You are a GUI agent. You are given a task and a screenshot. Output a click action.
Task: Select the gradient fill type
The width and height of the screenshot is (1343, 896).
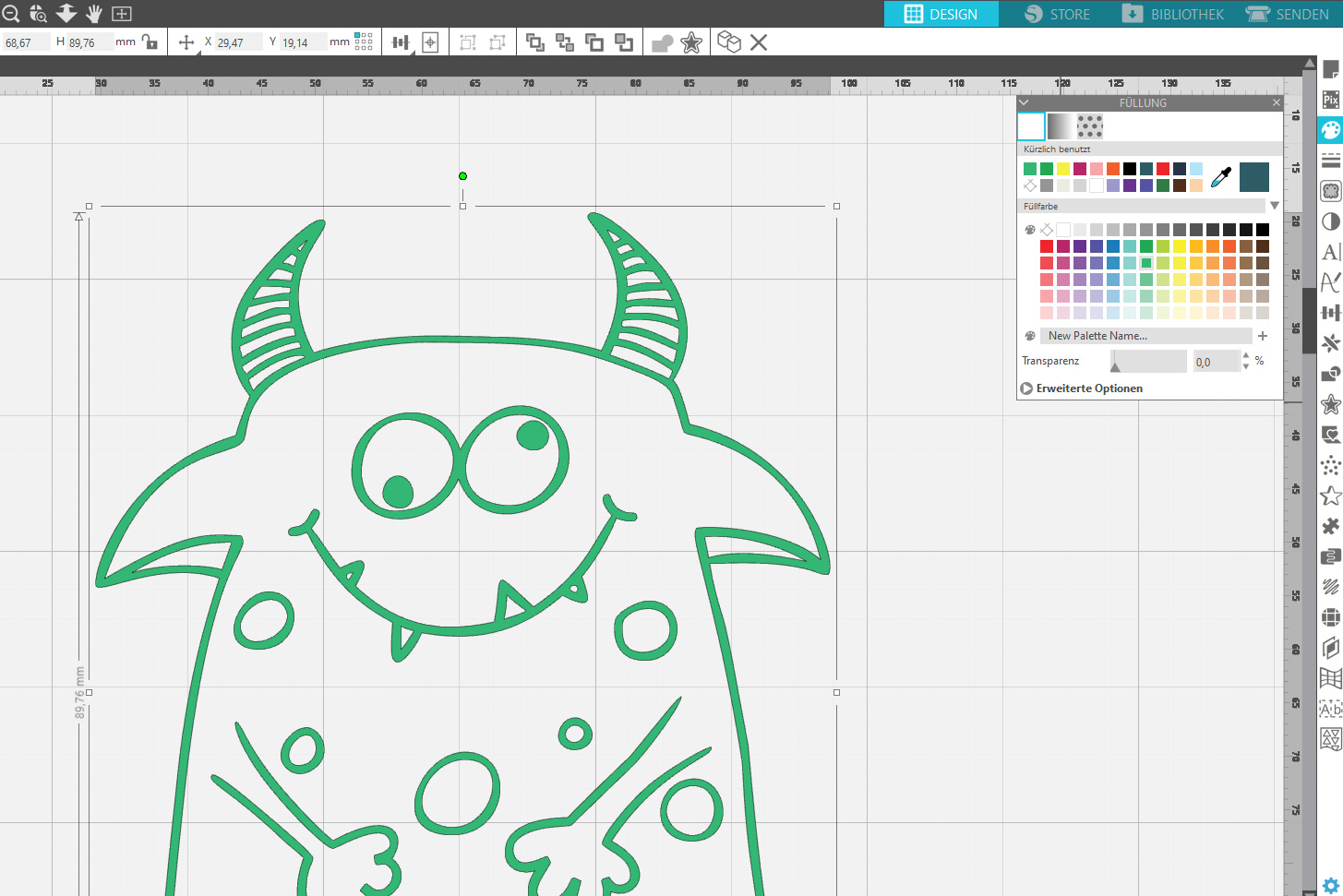point(1061,126)
